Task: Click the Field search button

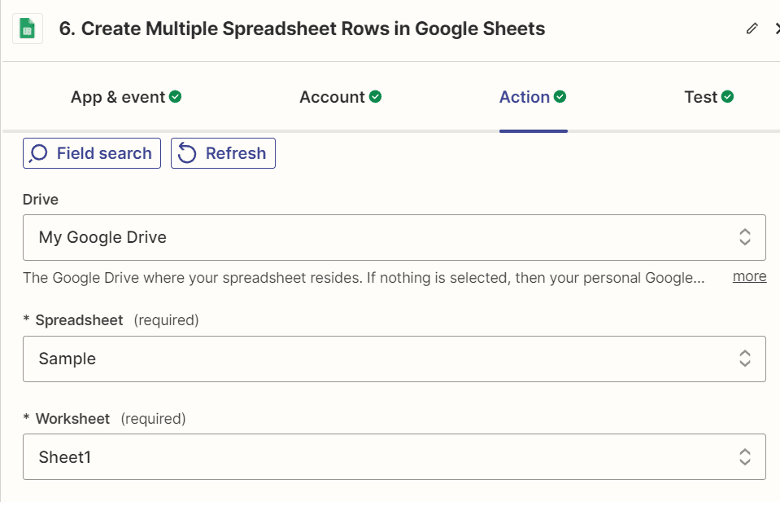Action: click(92, 153)
